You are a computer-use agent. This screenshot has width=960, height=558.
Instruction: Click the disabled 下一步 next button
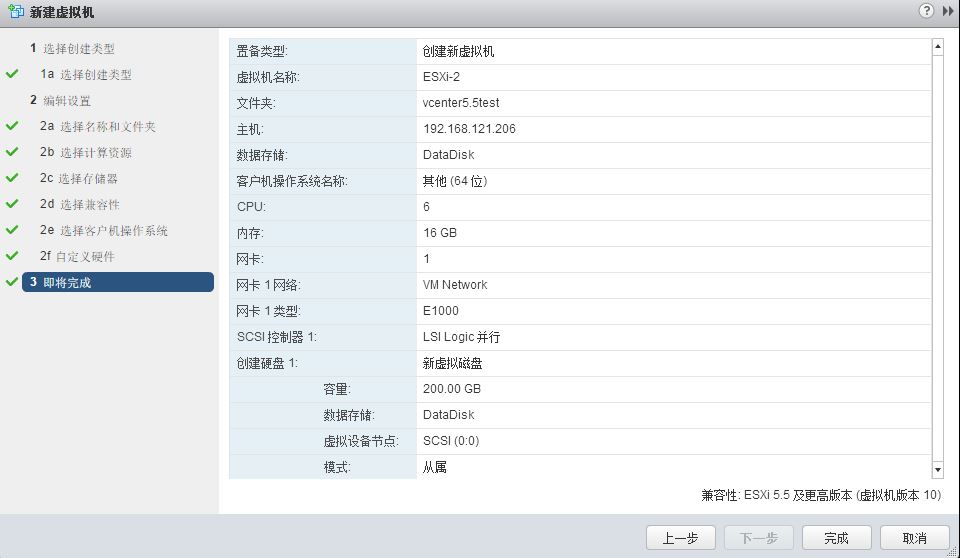coord(759,538)
